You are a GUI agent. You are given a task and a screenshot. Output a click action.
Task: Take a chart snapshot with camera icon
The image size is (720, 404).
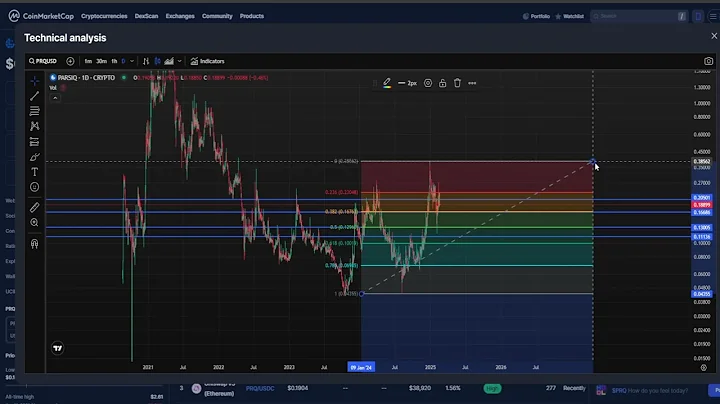[x=709, y=61]
